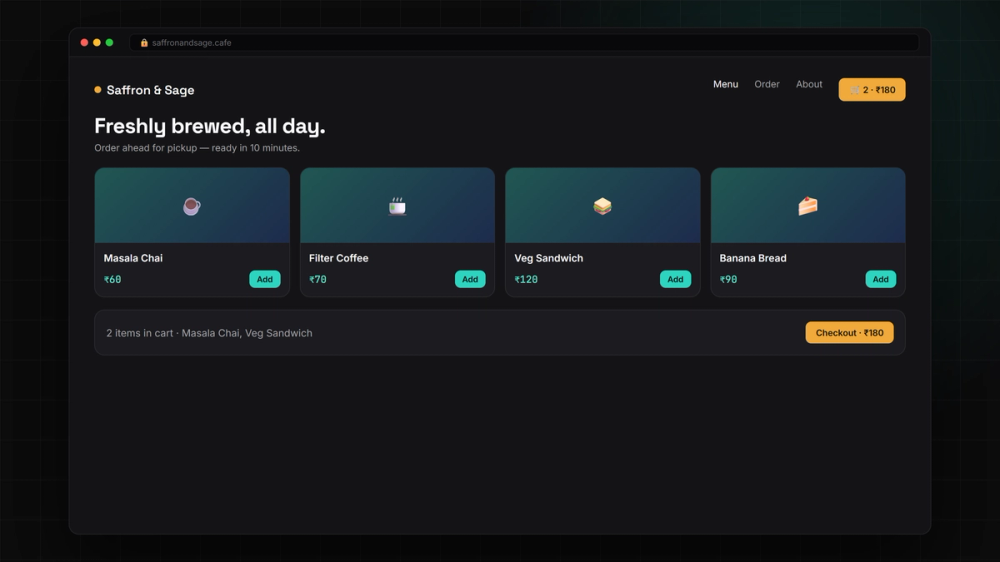Click the ₹60 price
Image resolution: width=1000 pixels, height=562 pixels.
click(112, 279)
